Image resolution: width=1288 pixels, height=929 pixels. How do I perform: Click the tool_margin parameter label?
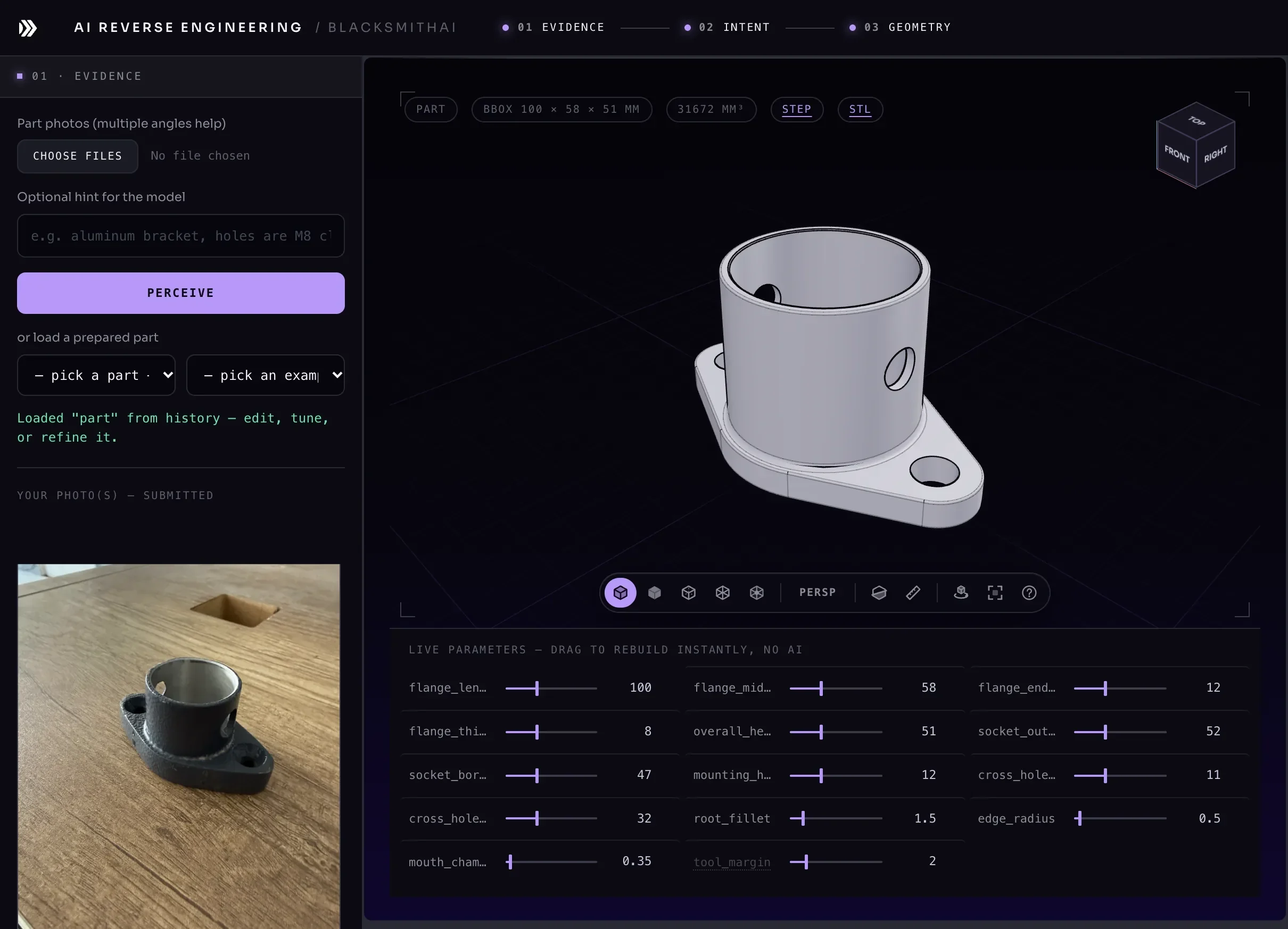pos(731,862)
